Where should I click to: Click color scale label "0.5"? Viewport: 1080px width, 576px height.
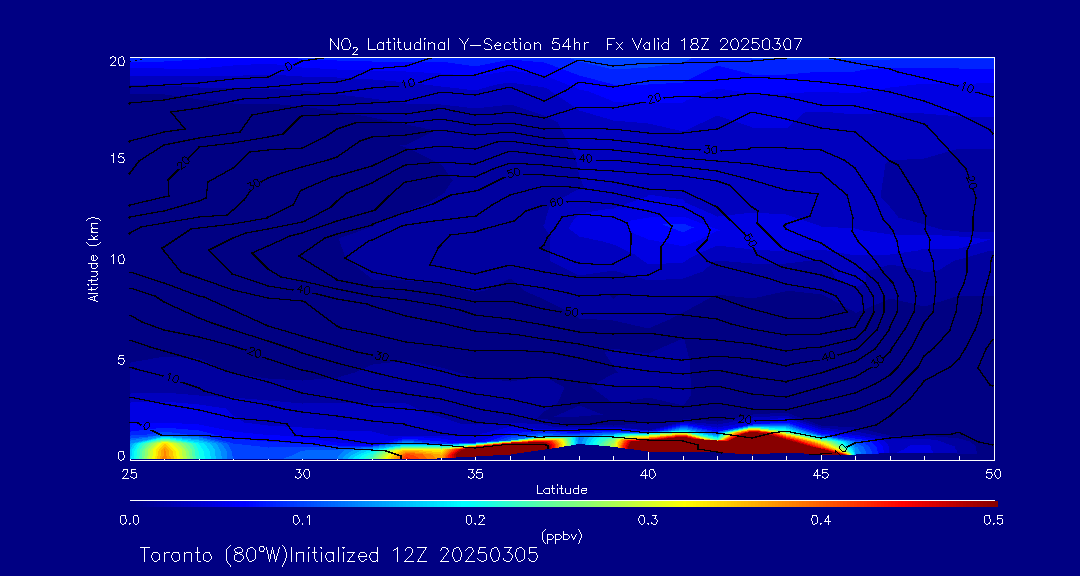pyautogui.click(x=993, y=521)
